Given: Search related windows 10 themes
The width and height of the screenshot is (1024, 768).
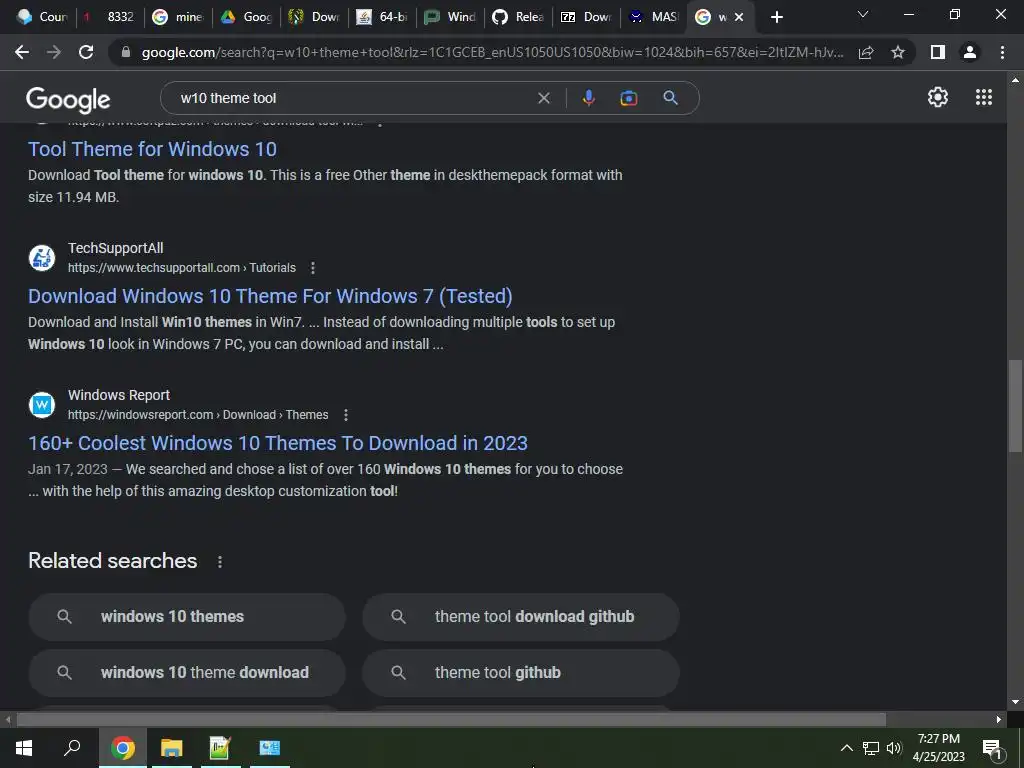Looking at the screenshot, I should point(187,616).
